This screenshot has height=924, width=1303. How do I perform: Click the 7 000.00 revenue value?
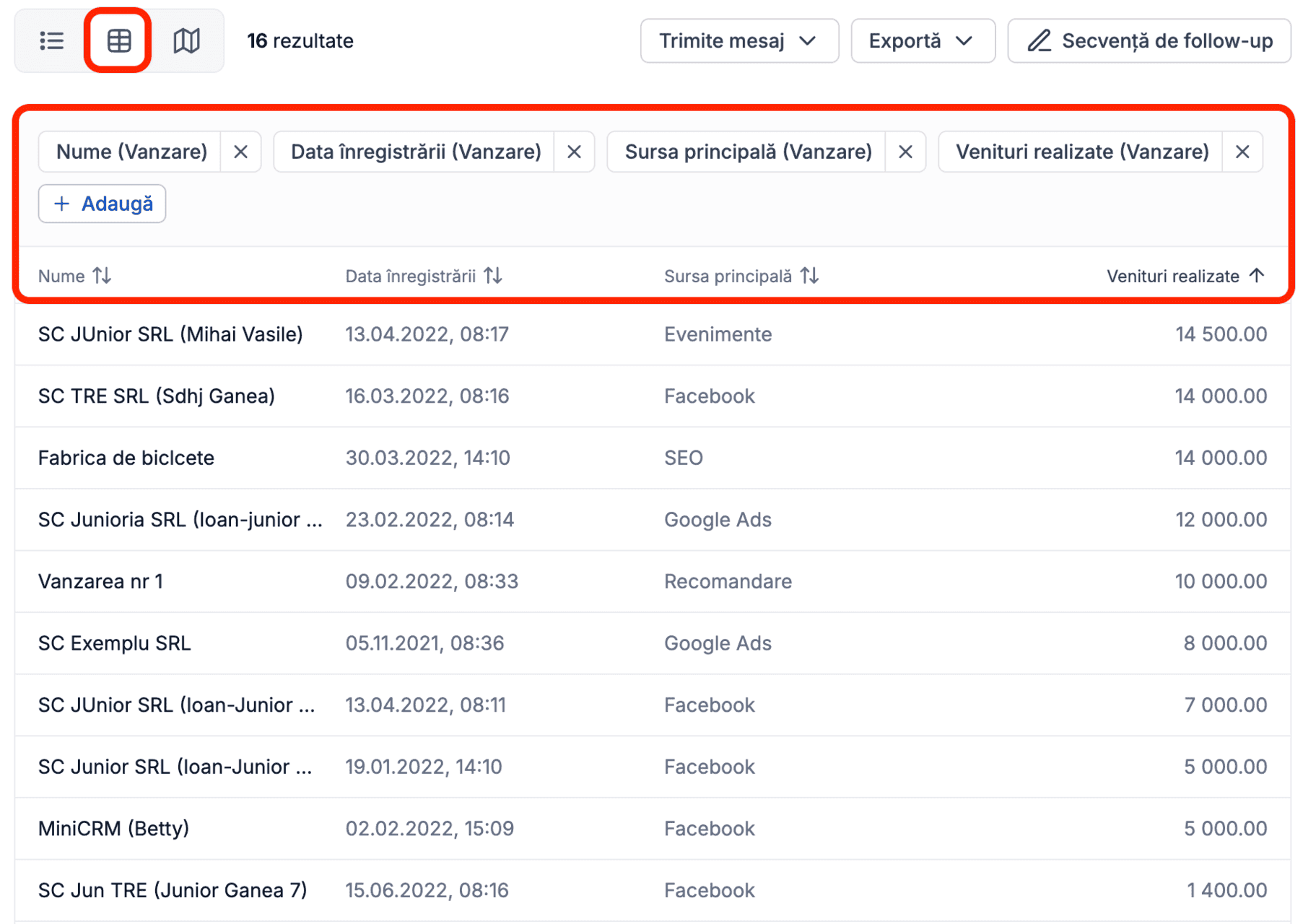point(1225,705)
